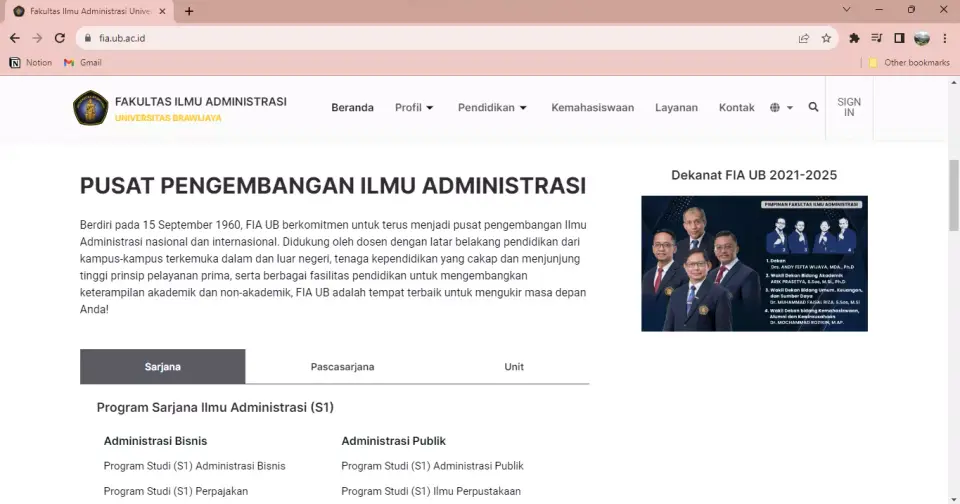Click the page vertical scrollbar thumb
This screenshot has height=504, width=960.
coord(953,195)
